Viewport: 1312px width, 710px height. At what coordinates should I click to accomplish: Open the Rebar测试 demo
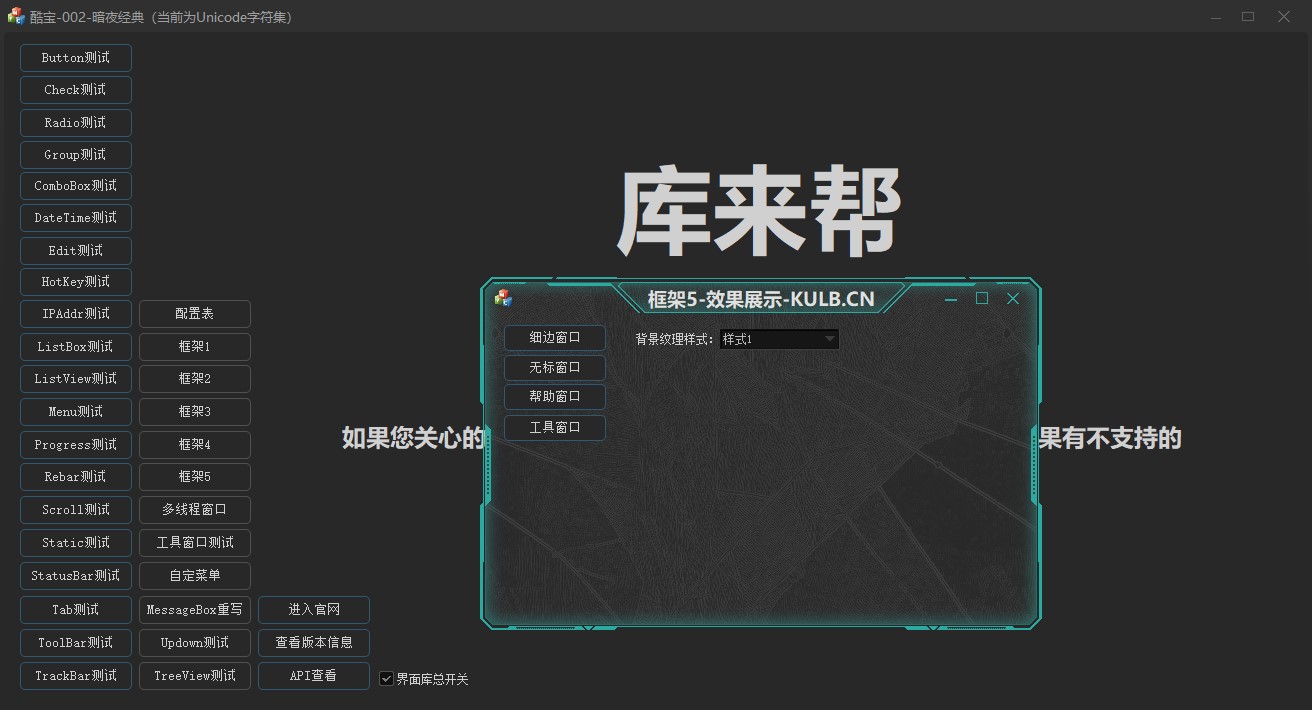pos(76,477)
